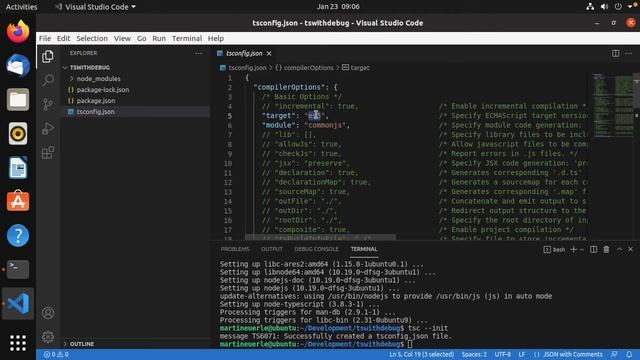Click the editor minimap preview
The image size is (640, 360).
[x=612, y=106]
